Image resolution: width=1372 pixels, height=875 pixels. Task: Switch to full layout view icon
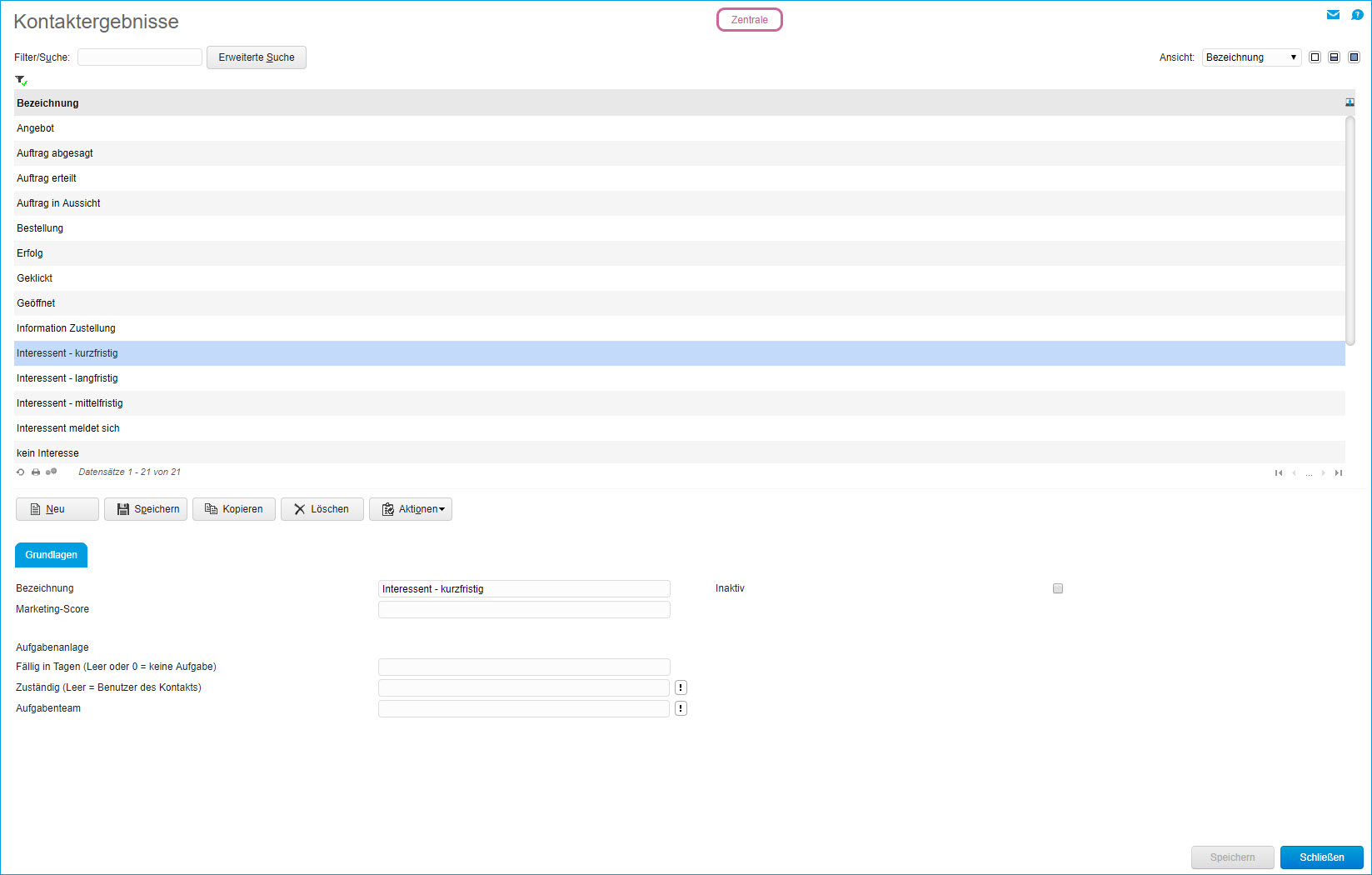pyautogui.click(x=1354, y=57)
